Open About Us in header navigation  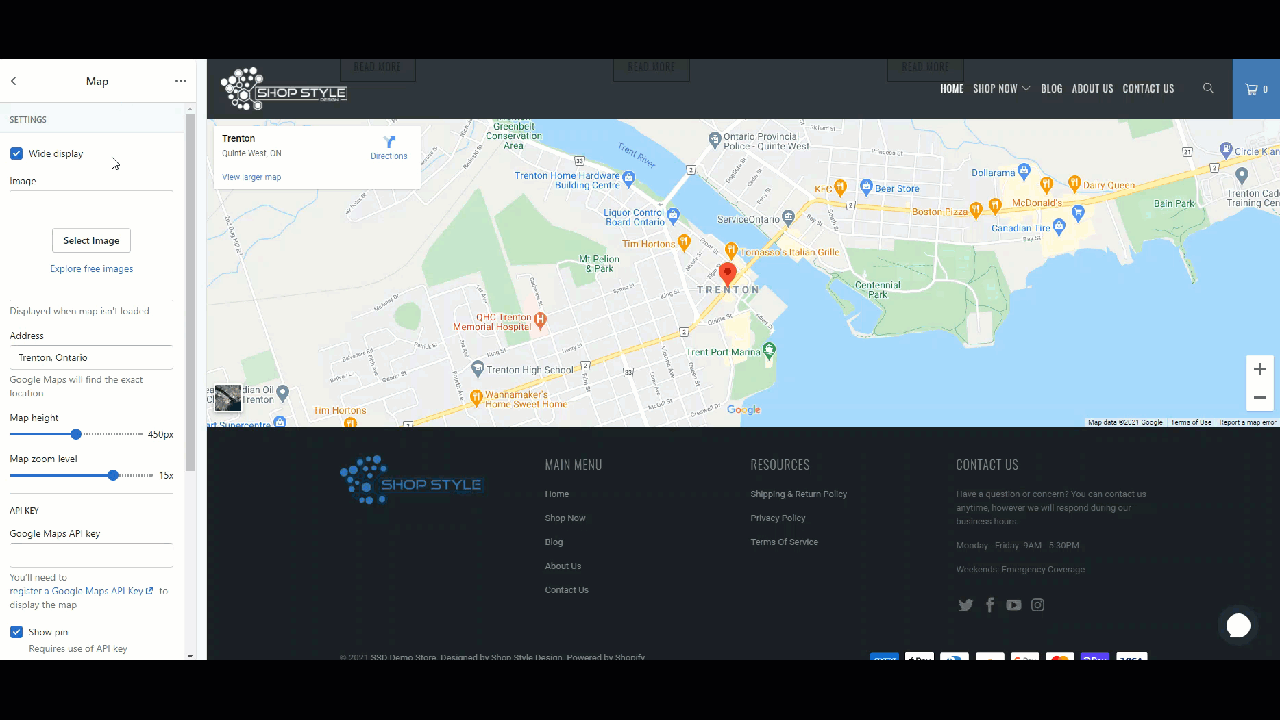click(1092, 89)
